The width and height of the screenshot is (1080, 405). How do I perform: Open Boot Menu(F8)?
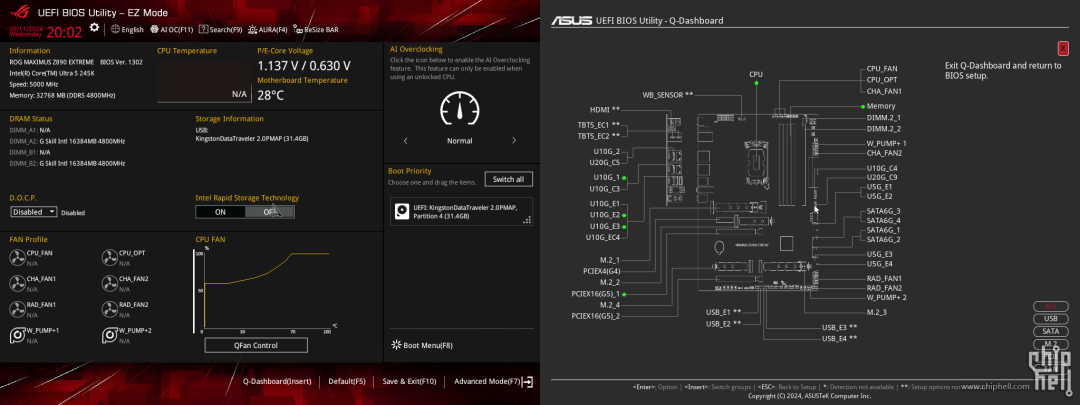click(x=422, y=345)
